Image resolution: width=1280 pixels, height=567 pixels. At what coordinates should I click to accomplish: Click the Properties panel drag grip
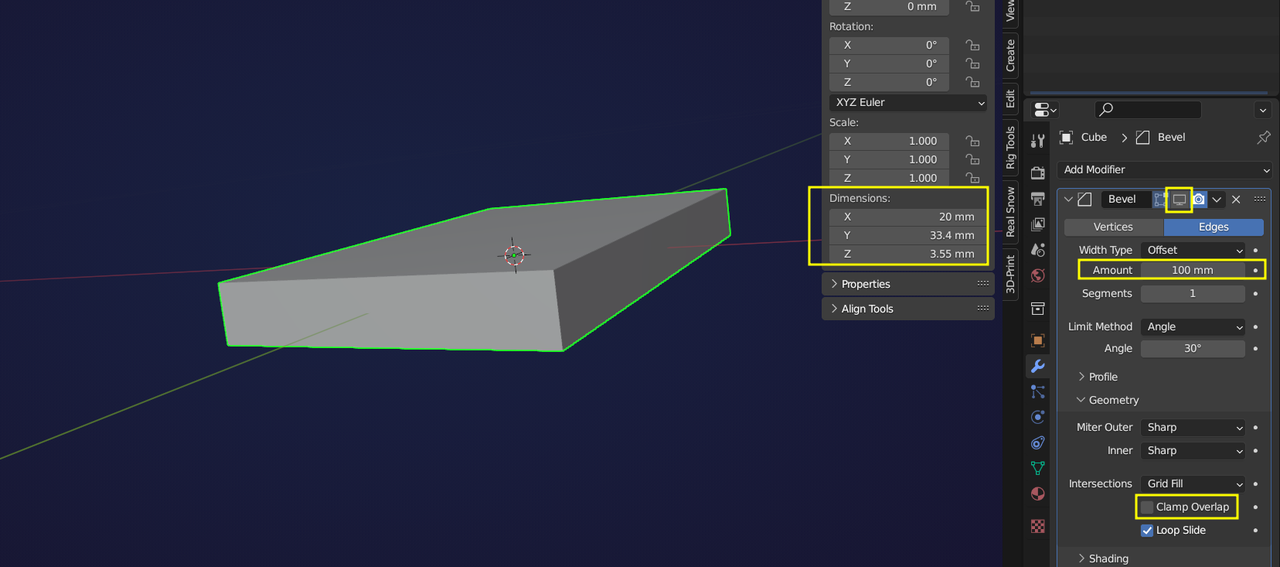[x=983, y=284]
